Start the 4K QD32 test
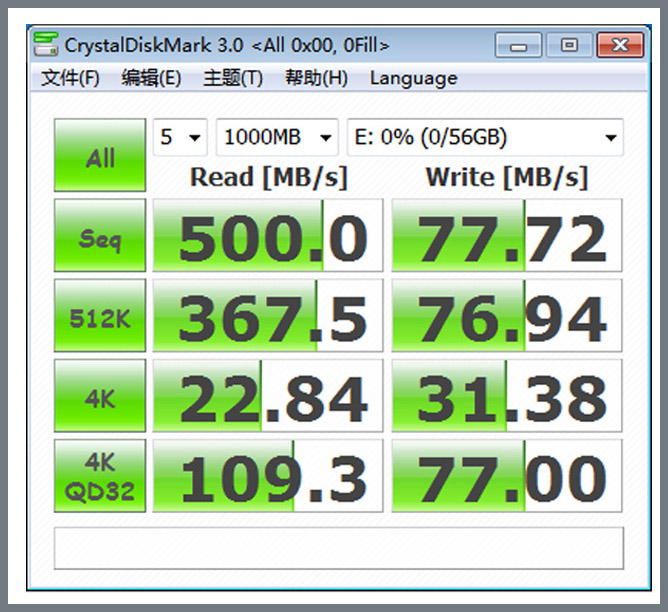The width and height of the screenshot is (668, 612). click(100, 476)
